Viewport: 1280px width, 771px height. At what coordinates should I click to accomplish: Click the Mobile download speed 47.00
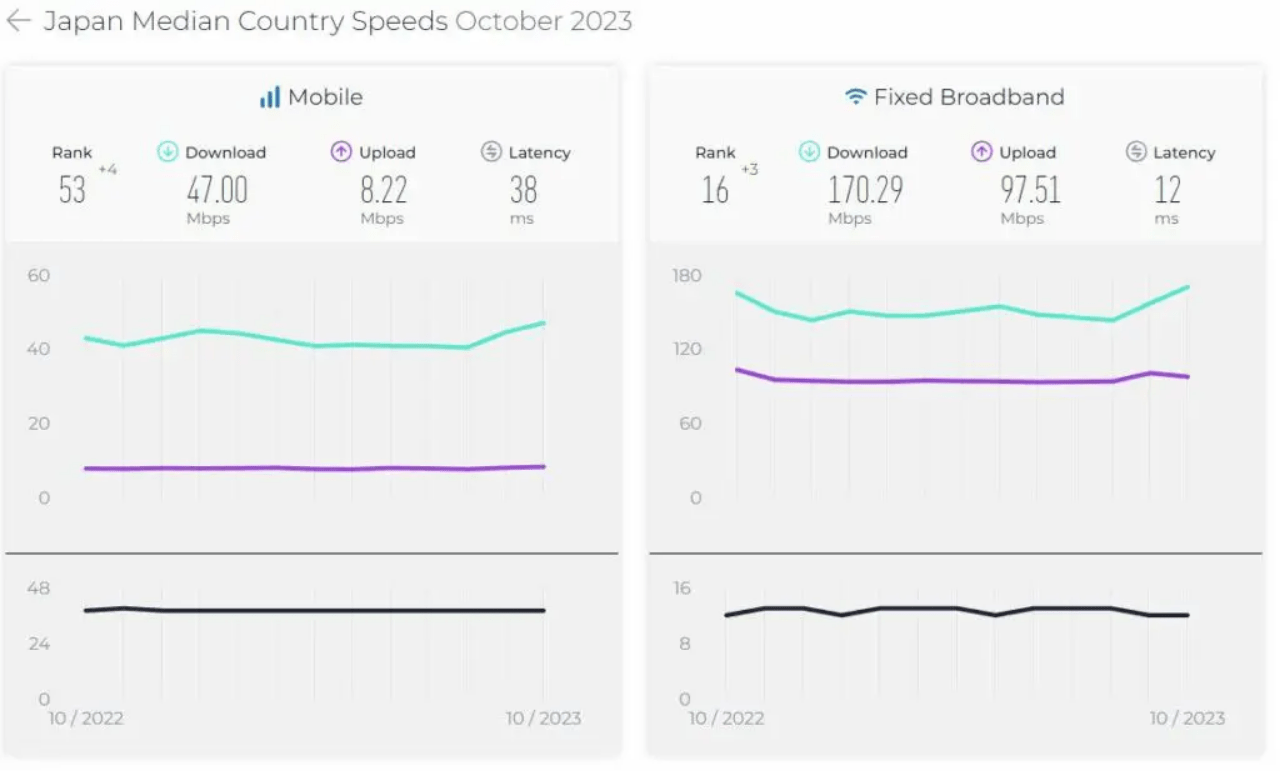tap(217, 190)
